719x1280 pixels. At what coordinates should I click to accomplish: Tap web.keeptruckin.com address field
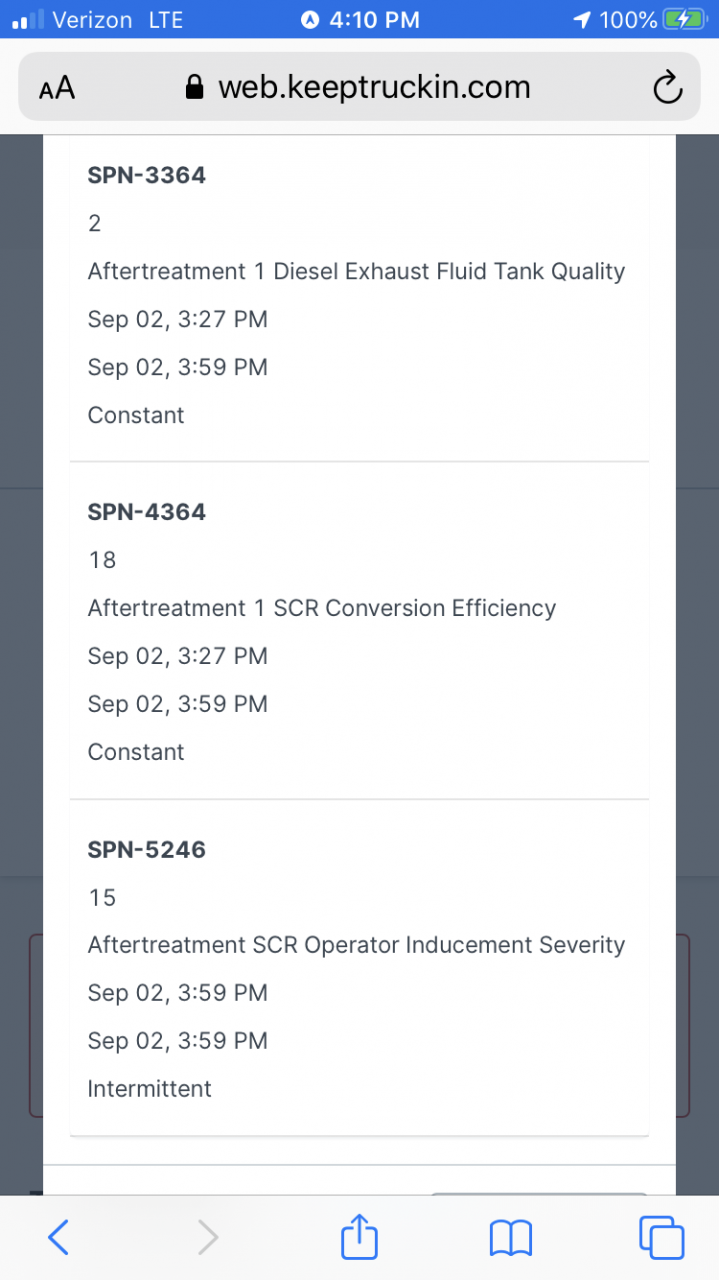pyautogui.click(x=359, y=88)
